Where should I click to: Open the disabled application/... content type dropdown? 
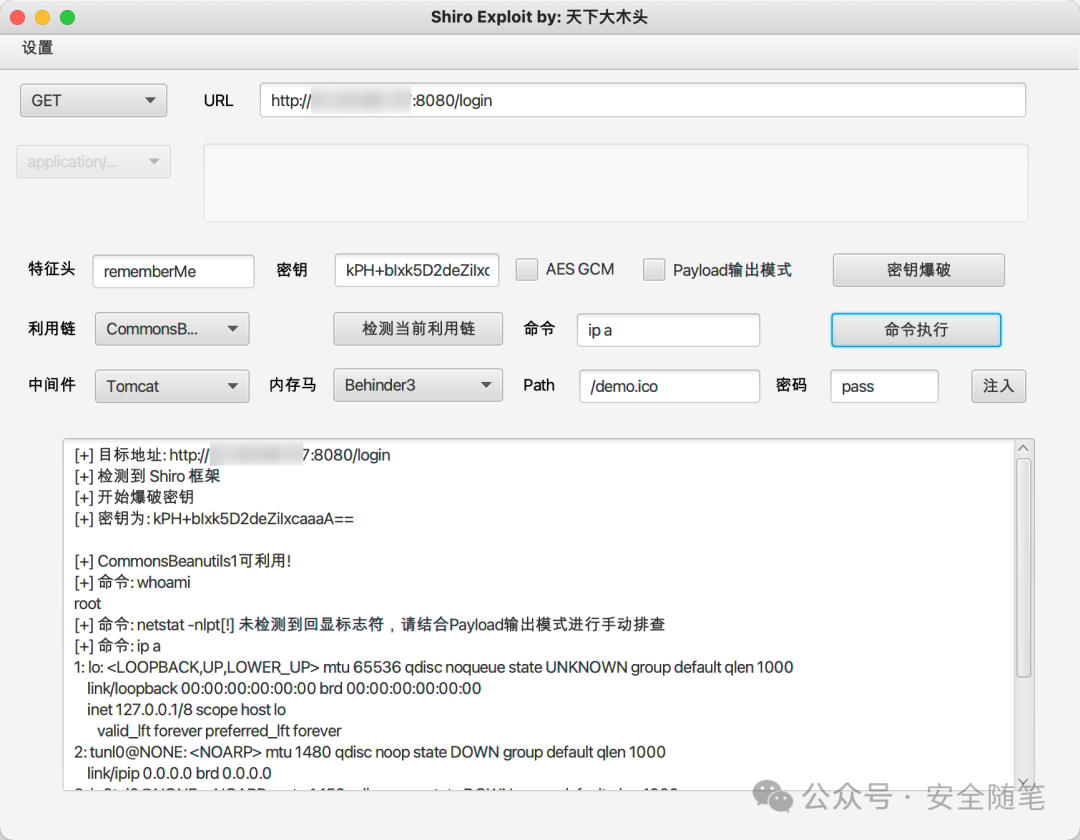click(93, 162)
